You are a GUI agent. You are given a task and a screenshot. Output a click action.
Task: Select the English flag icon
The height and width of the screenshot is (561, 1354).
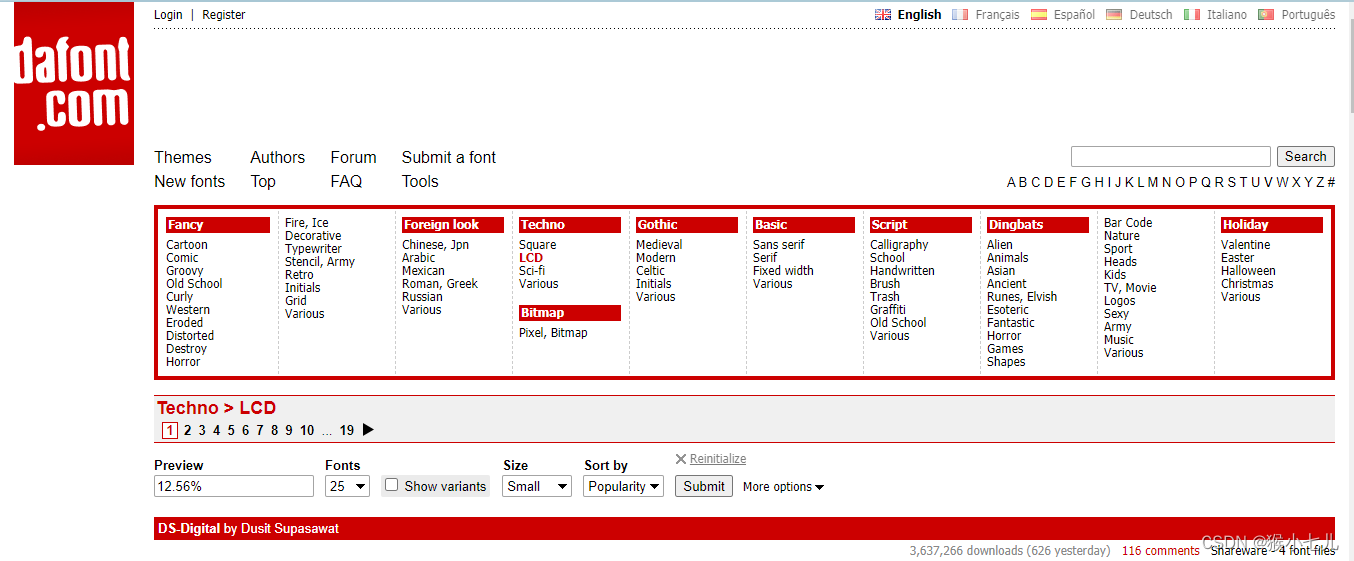(x=883, y=15)
